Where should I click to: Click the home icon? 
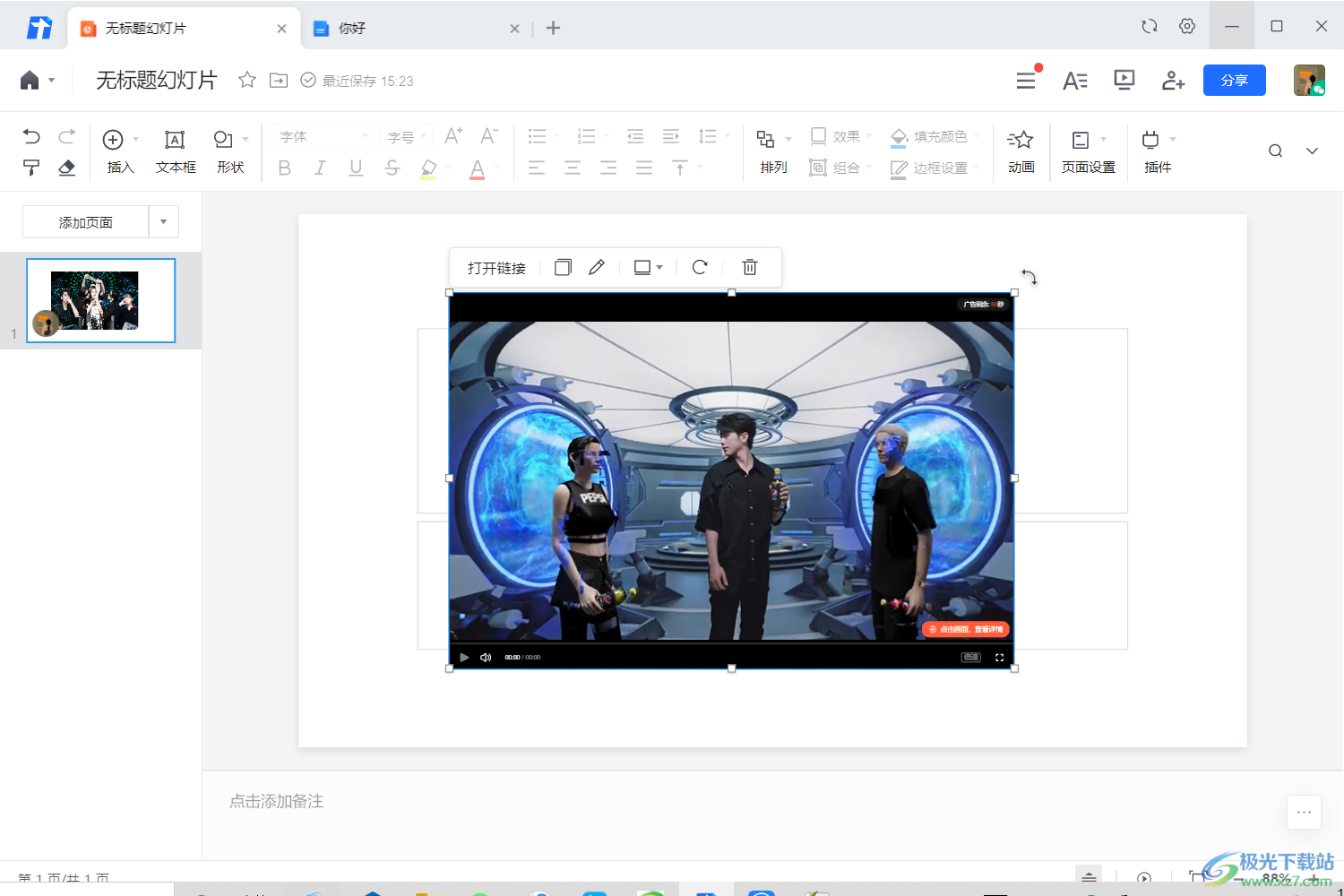(x=30, y=80)
